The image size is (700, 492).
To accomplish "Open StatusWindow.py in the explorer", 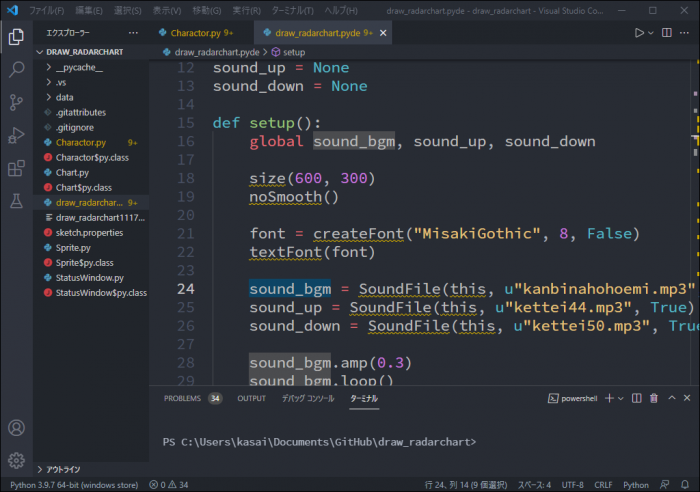I will click(x=90, y=277).
